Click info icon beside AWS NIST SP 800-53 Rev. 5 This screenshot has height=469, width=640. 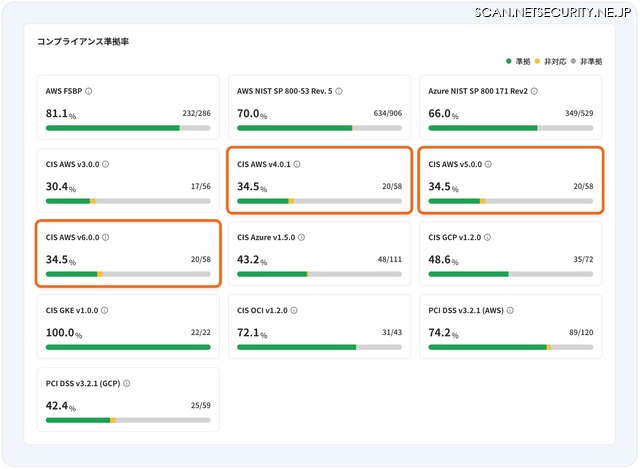[x=339, y=91]
